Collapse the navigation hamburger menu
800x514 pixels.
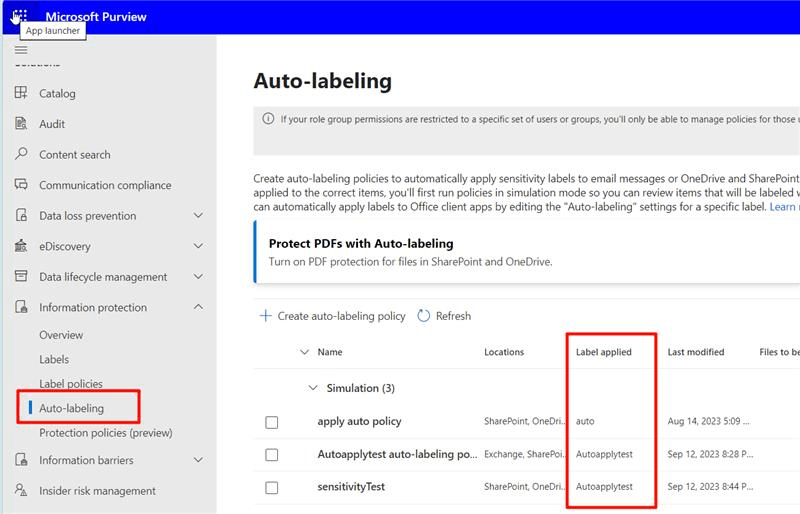[x=21, y=50]
